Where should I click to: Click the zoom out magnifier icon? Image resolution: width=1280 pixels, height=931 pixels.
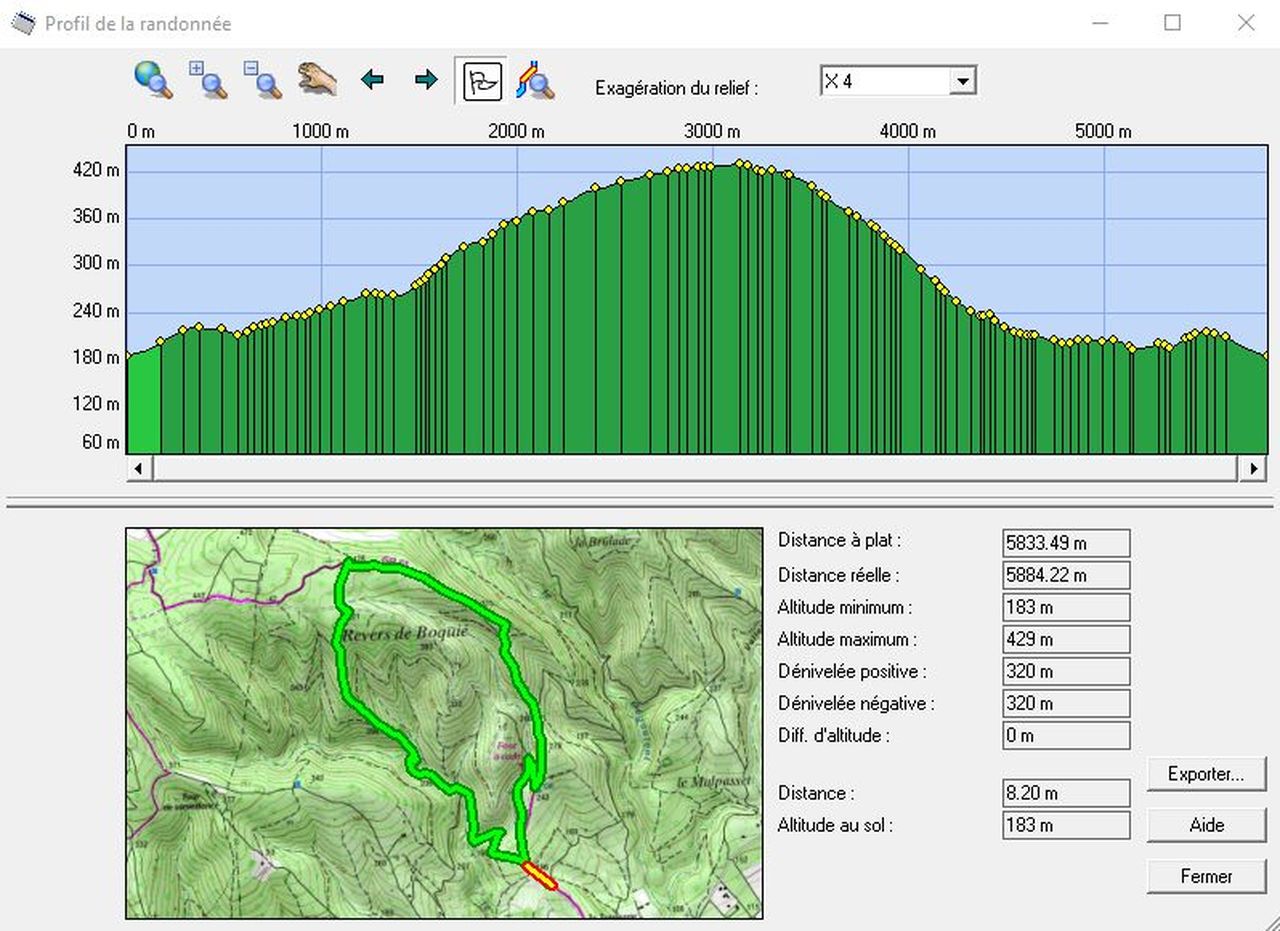[x=263, y=80]
